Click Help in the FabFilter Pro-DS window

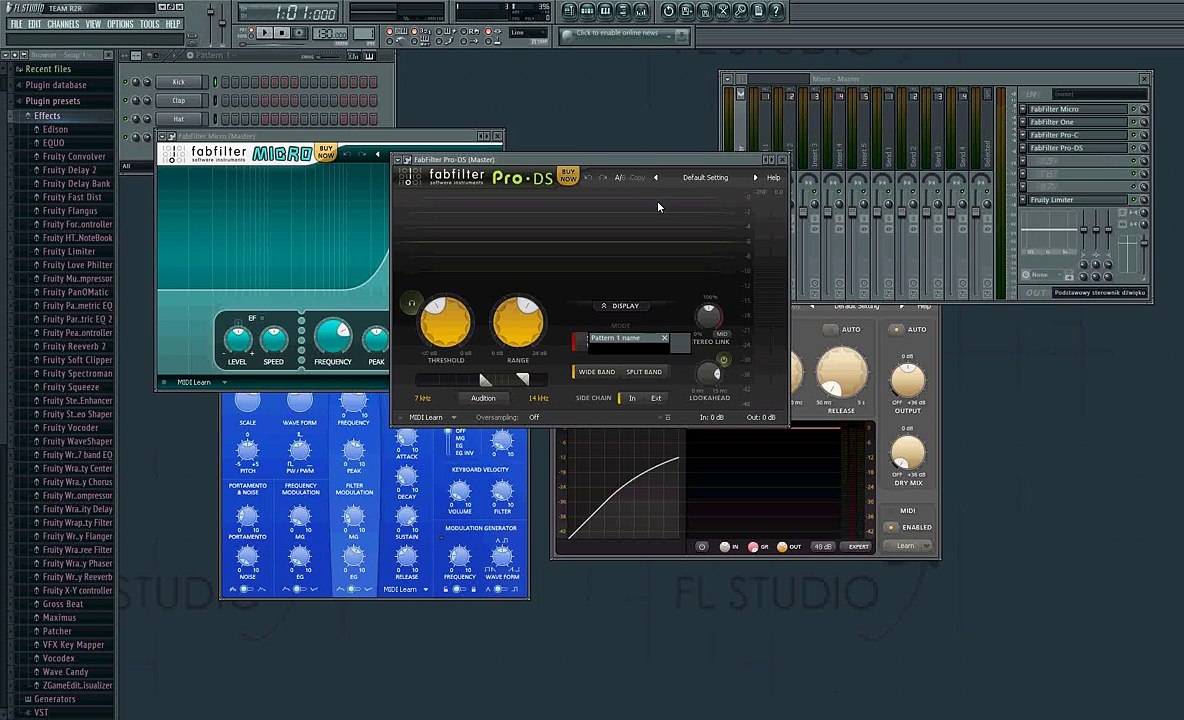pyautogui.click(x=773, y=178)
